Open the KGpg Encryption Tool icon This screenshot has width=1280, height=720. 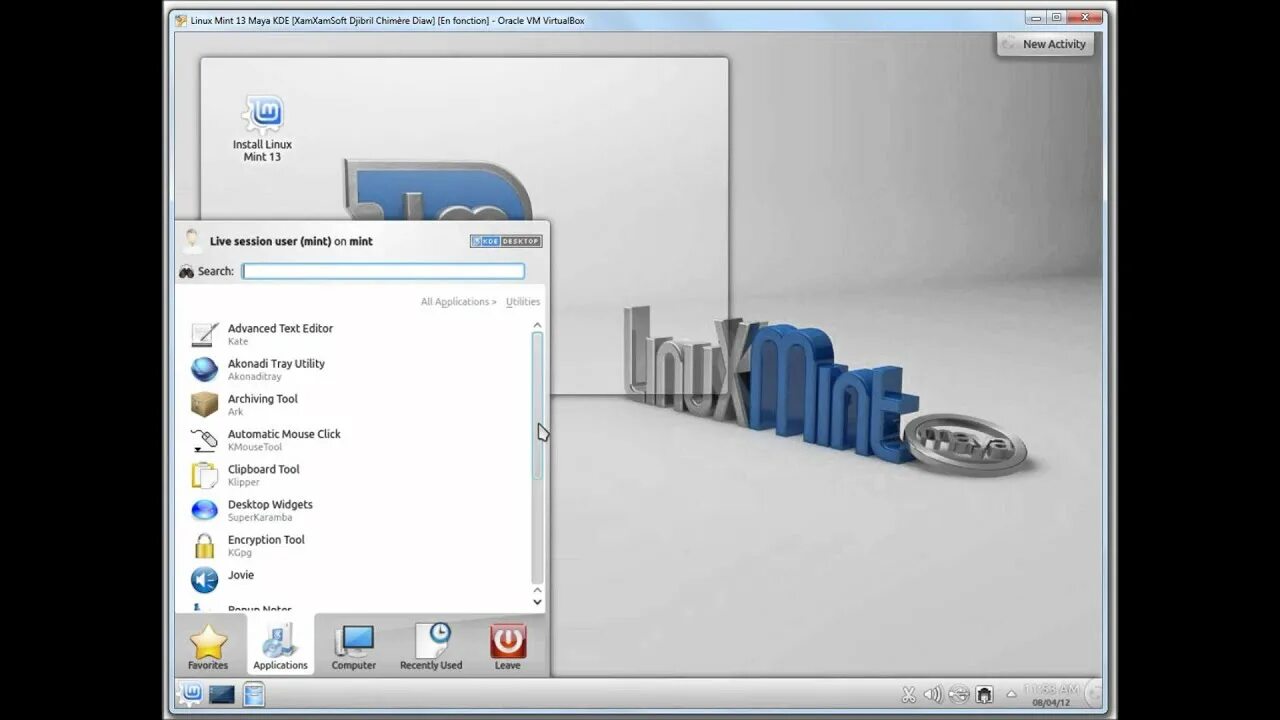pyautogui.click(x=204, y=545)
